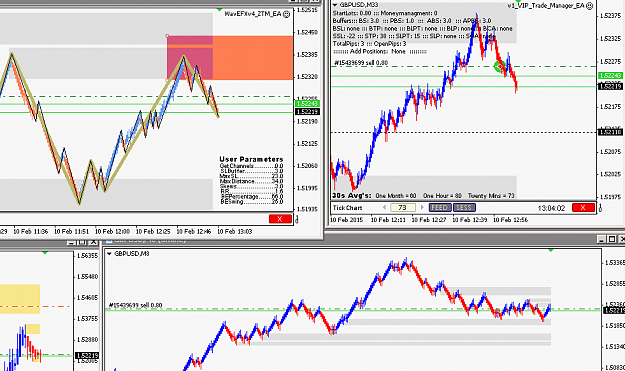Click the black 1.52219 price tag in bottom-left chart
This screenshot has height=371, width=625.
point(87,355)
